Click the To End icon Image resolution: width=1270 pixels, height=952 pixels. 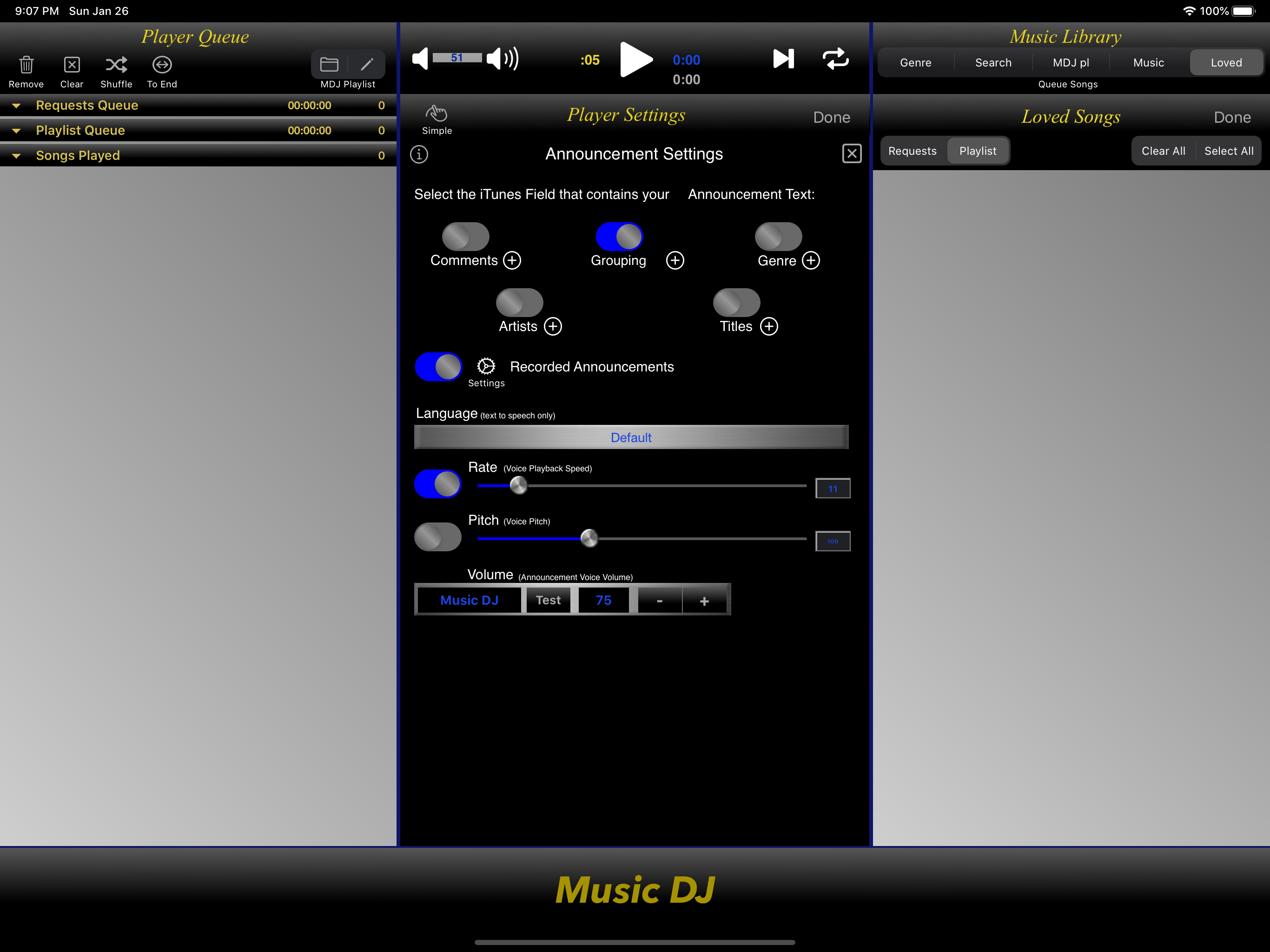point(162,65)
